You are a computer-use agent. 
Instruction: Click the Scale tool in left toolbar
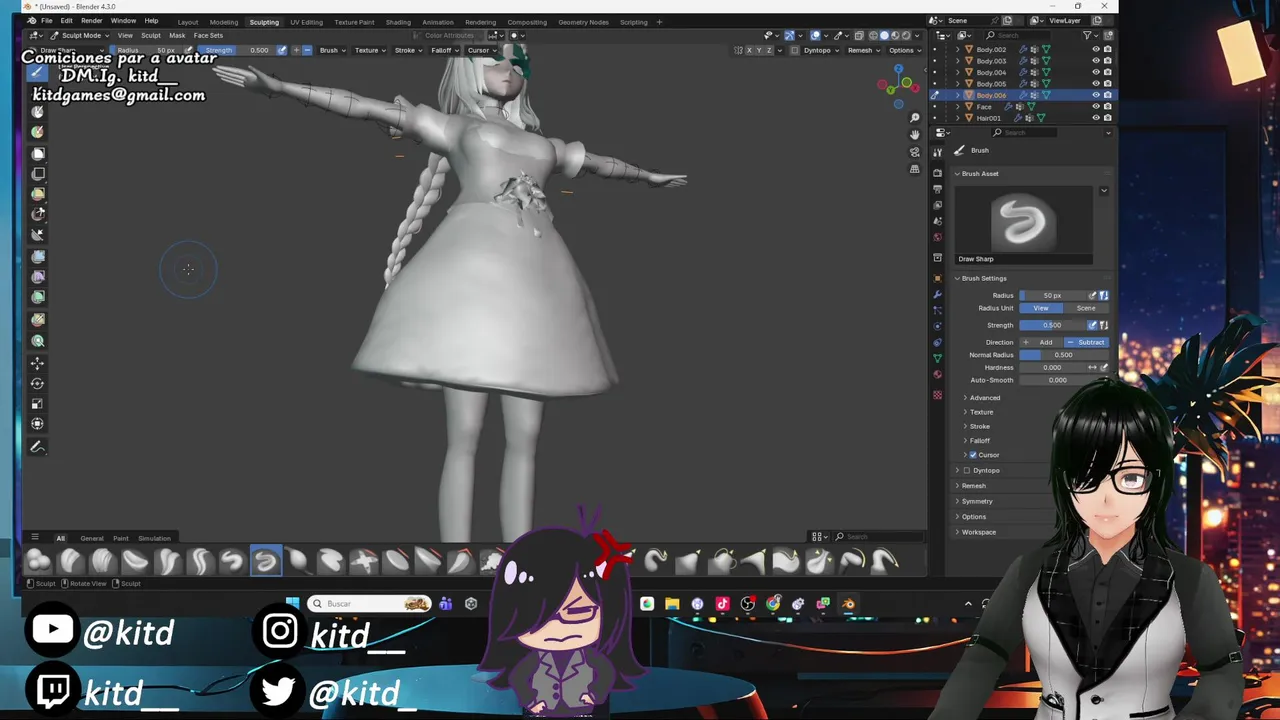point(38,404)
